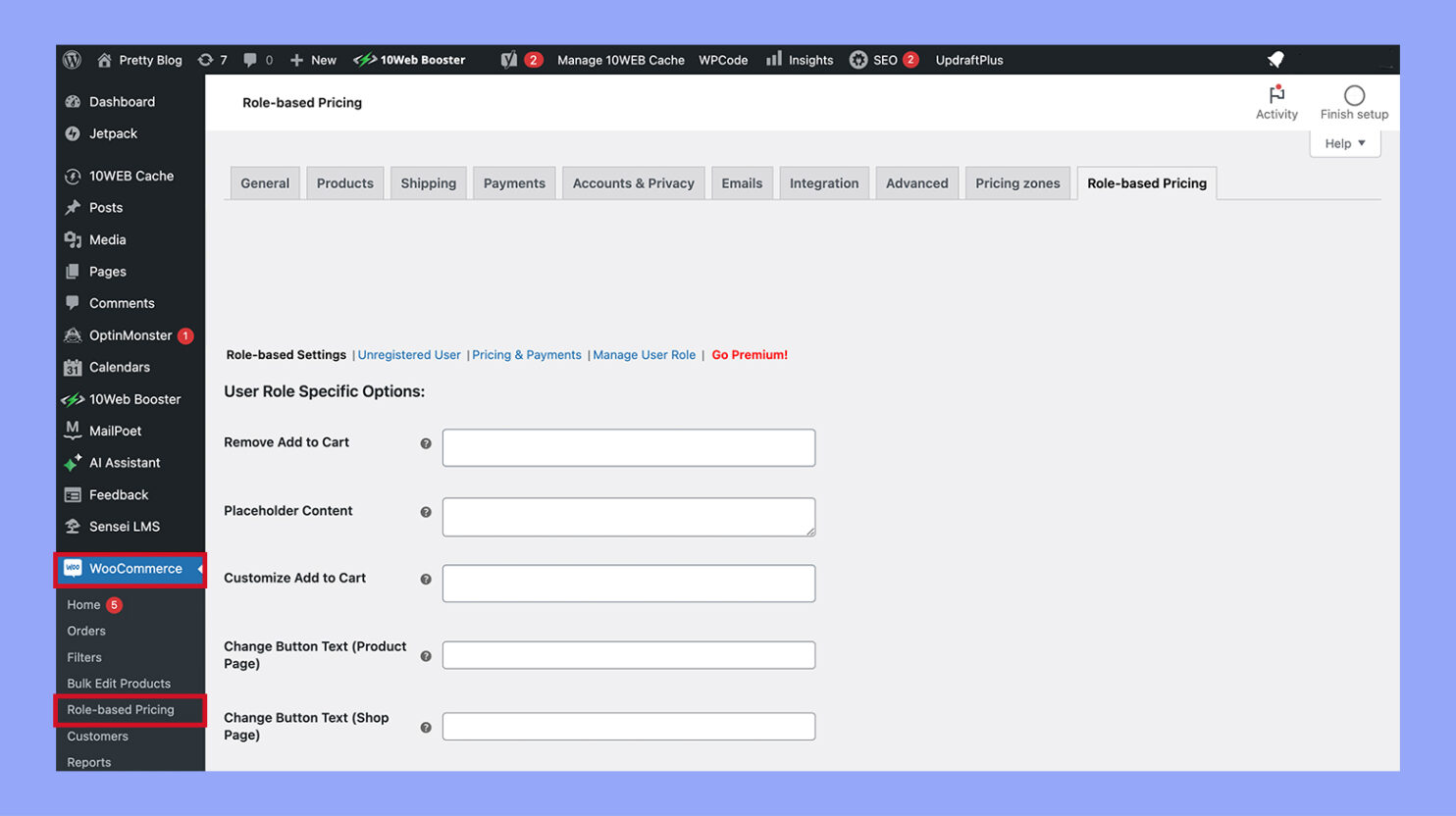Image resolution: width=1456 pixels, height=816 pixels.
Task: Click the WordPress logo in the admin bar
Action: [x=71, y=60]
